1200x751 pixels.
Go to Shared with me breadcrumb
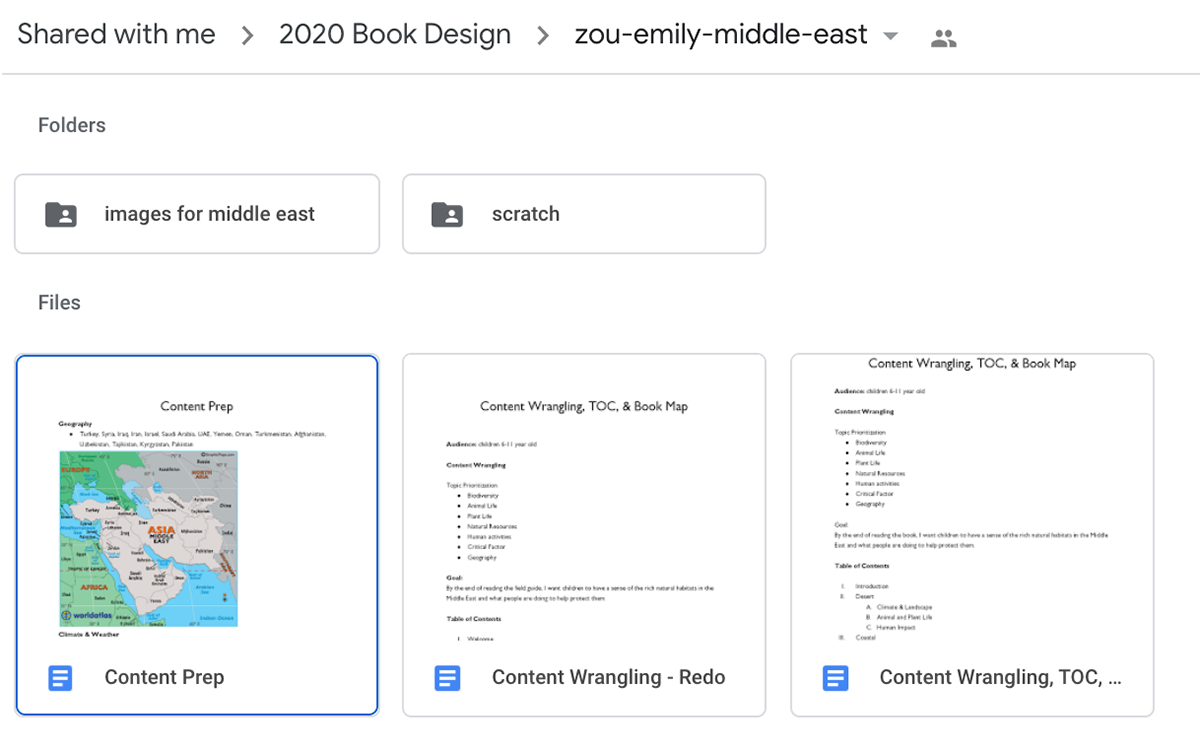click(116, 34)
